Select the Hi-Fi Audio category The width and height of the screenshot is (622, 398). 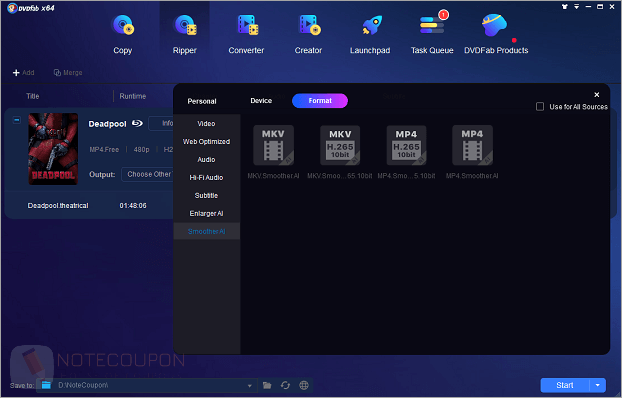tap(206, 177)
